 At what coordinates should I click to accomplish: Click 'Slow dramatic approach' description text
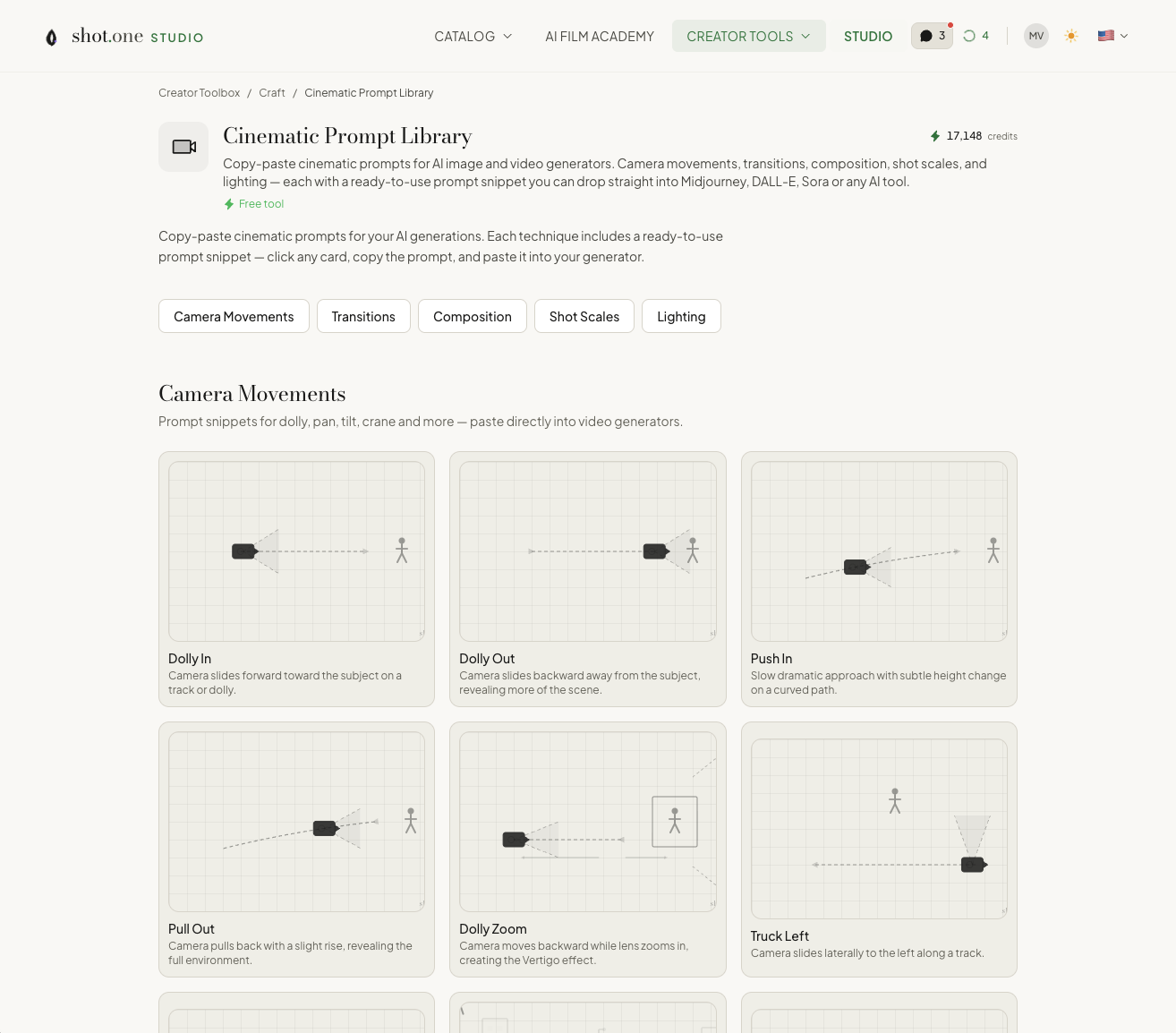pyautogui.click(x=879, y=683)
